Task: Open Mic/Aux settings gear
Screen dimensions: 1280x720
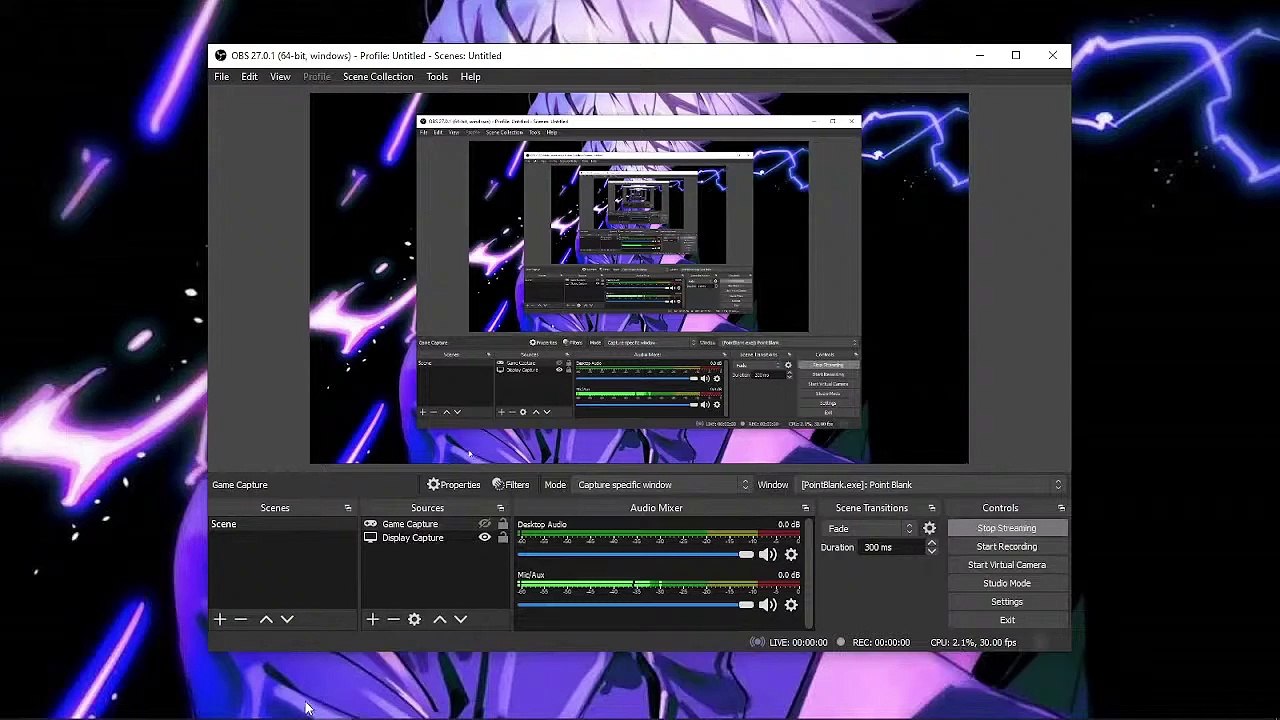Action: (791, 605)
